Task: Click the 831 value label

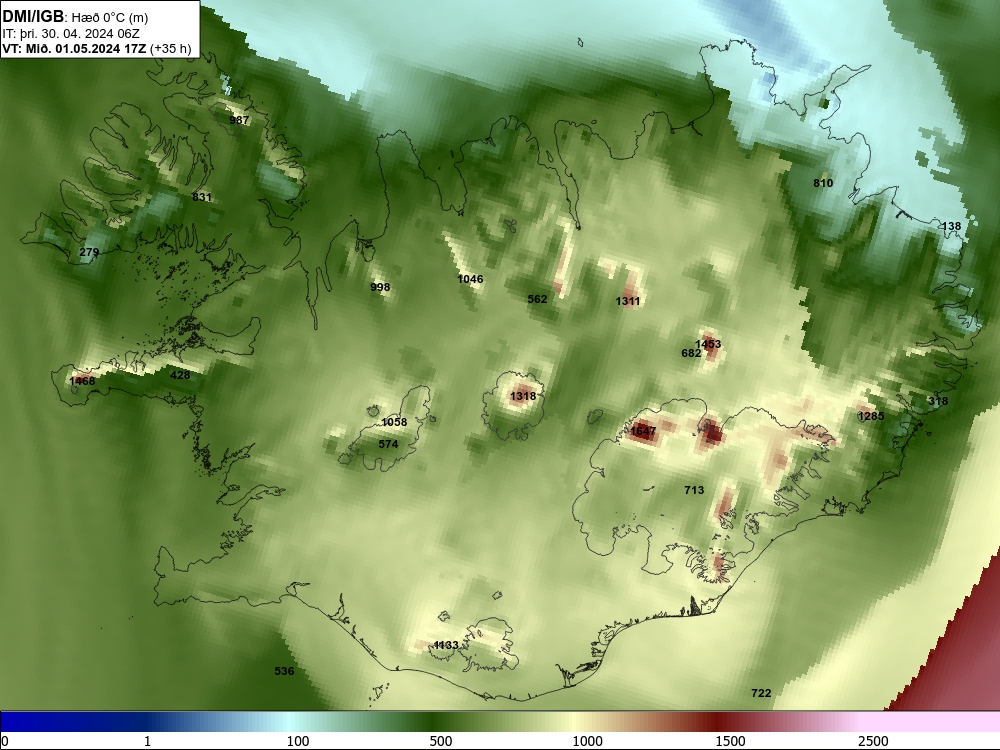Action: coord(202,197)
